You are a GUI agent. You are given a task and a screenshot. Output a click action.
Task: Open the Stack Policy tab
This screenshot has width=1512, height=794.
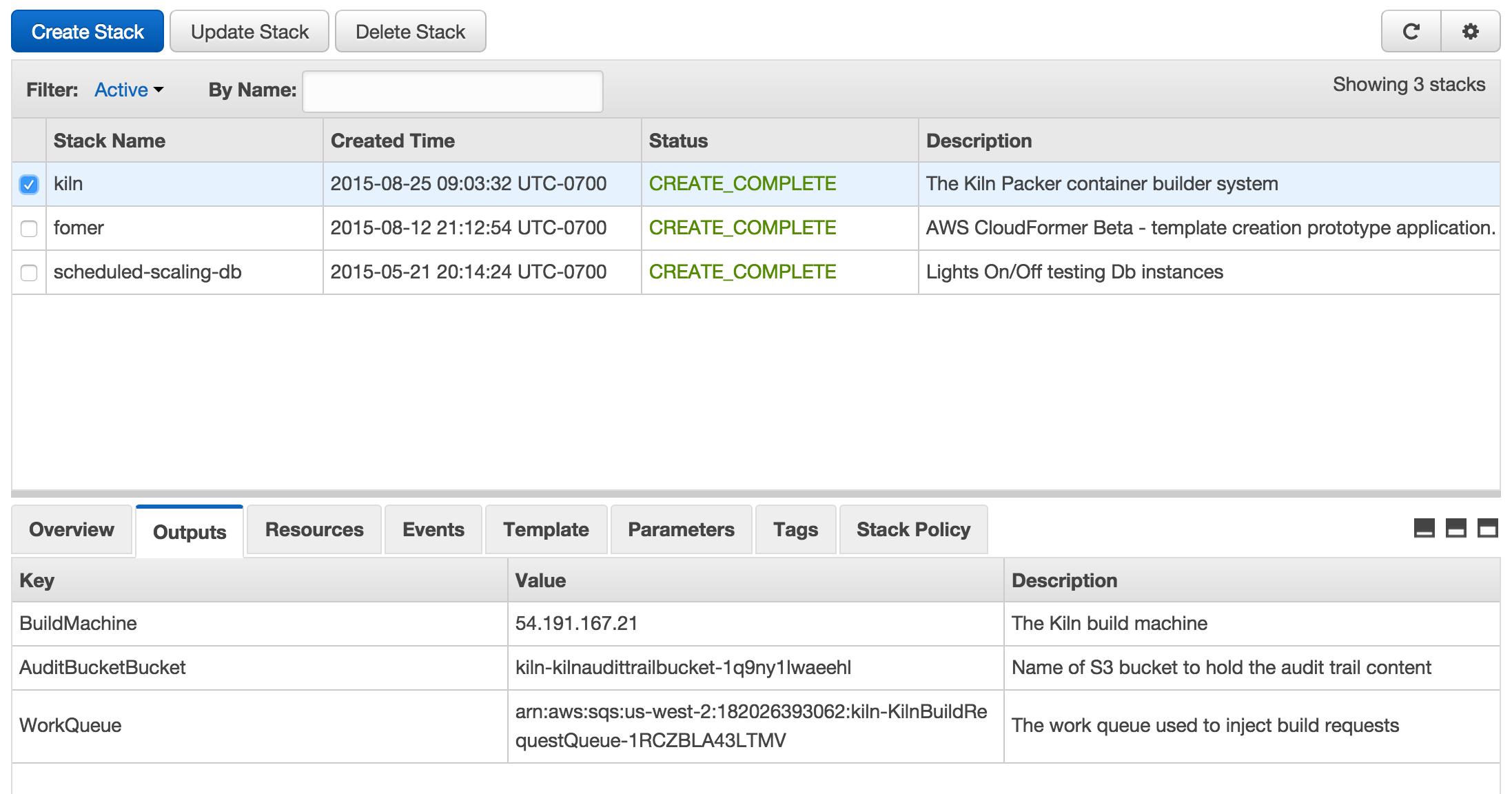click(913, 529)
